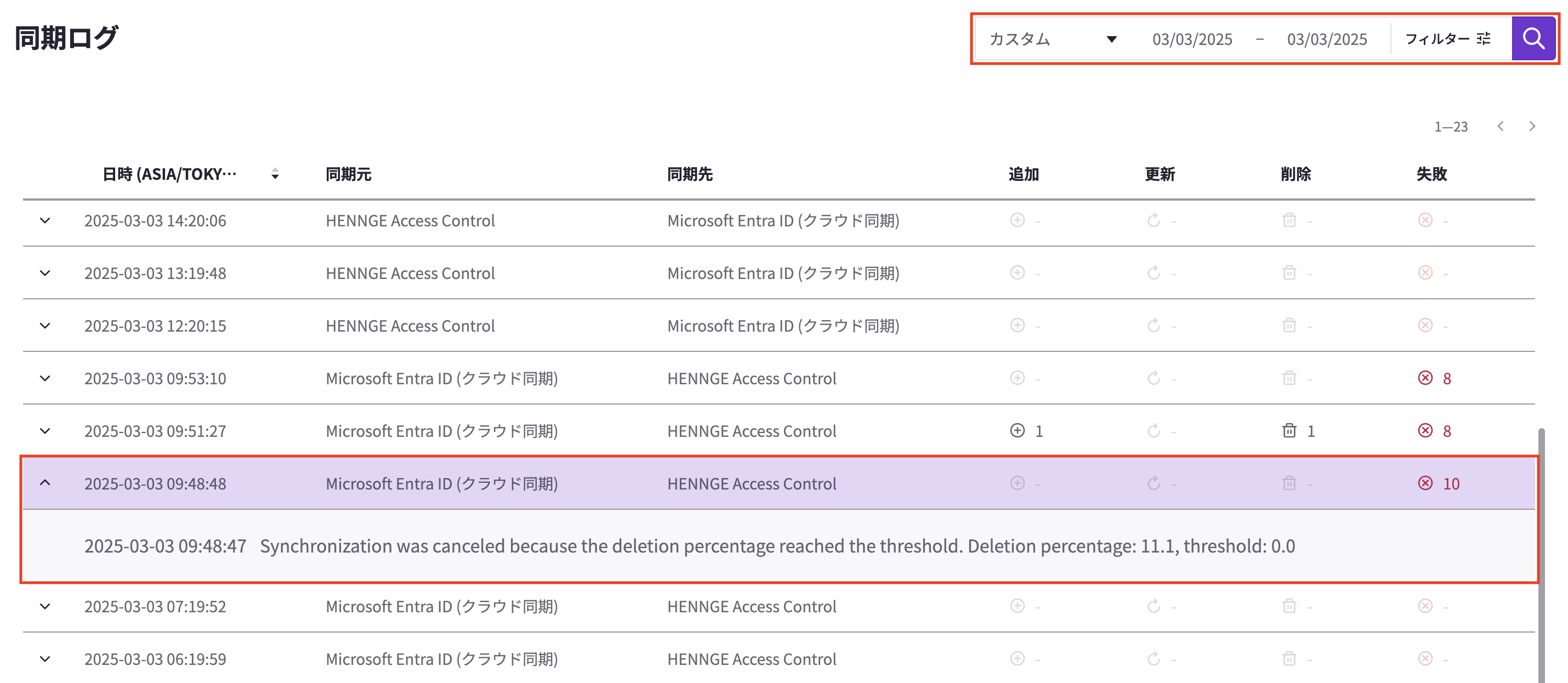The height and width of the screenshot is (683, 1568).
Task: Collapse the 09:48:48 log row
Action: point(45,483)
